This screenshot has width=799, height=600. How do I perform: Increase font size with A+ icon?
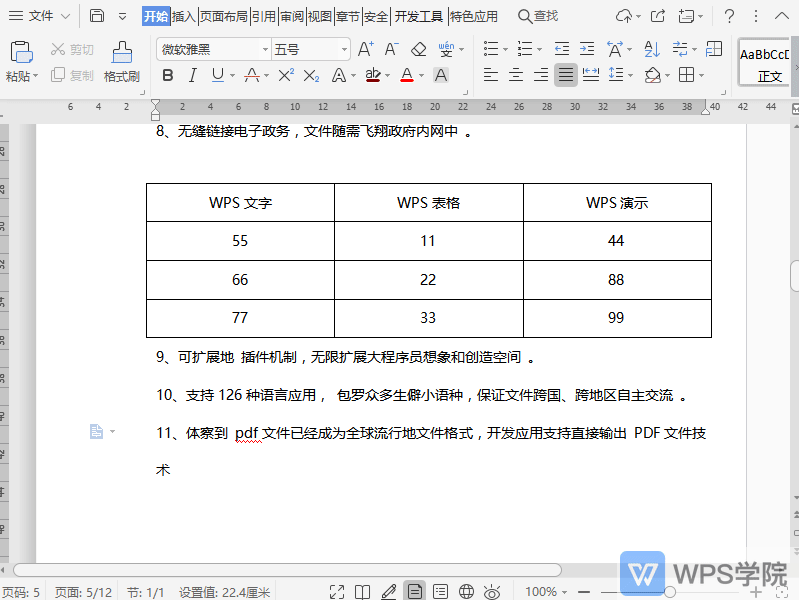tap(365, 49)
